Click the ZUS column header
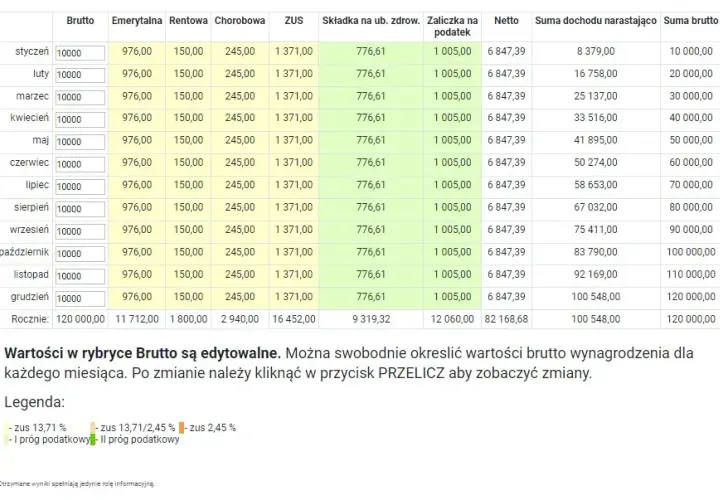The image size is (720, 500). pyautogui.click(x=294, y=21)
